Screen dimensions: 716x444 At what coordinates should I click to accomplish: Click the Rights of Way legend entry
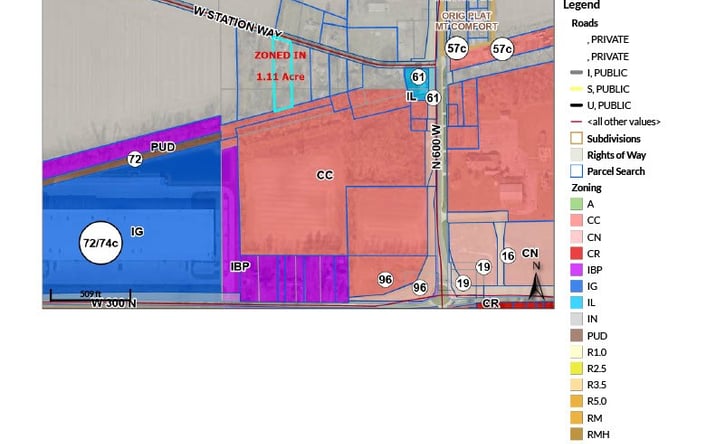(608, 155)
